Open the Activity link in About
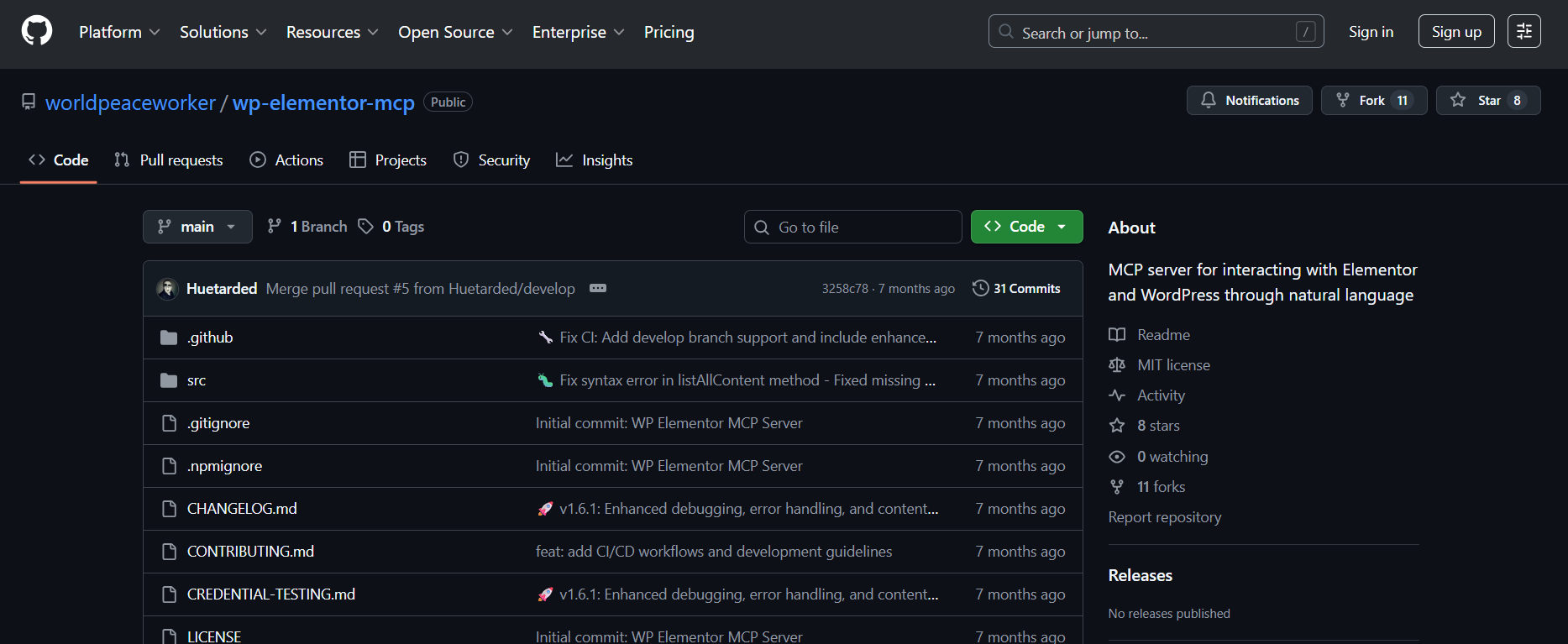The width and height of the screenshot is (1568, 644). tap(1161, 395)
